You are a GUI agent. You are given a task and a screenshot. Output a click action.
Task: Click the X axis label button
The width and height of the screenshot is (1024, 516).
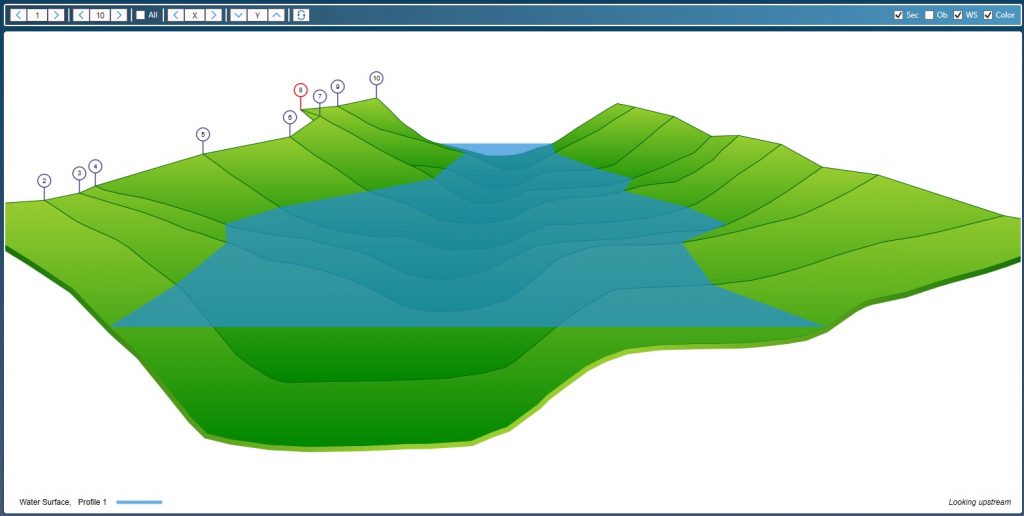194,15
